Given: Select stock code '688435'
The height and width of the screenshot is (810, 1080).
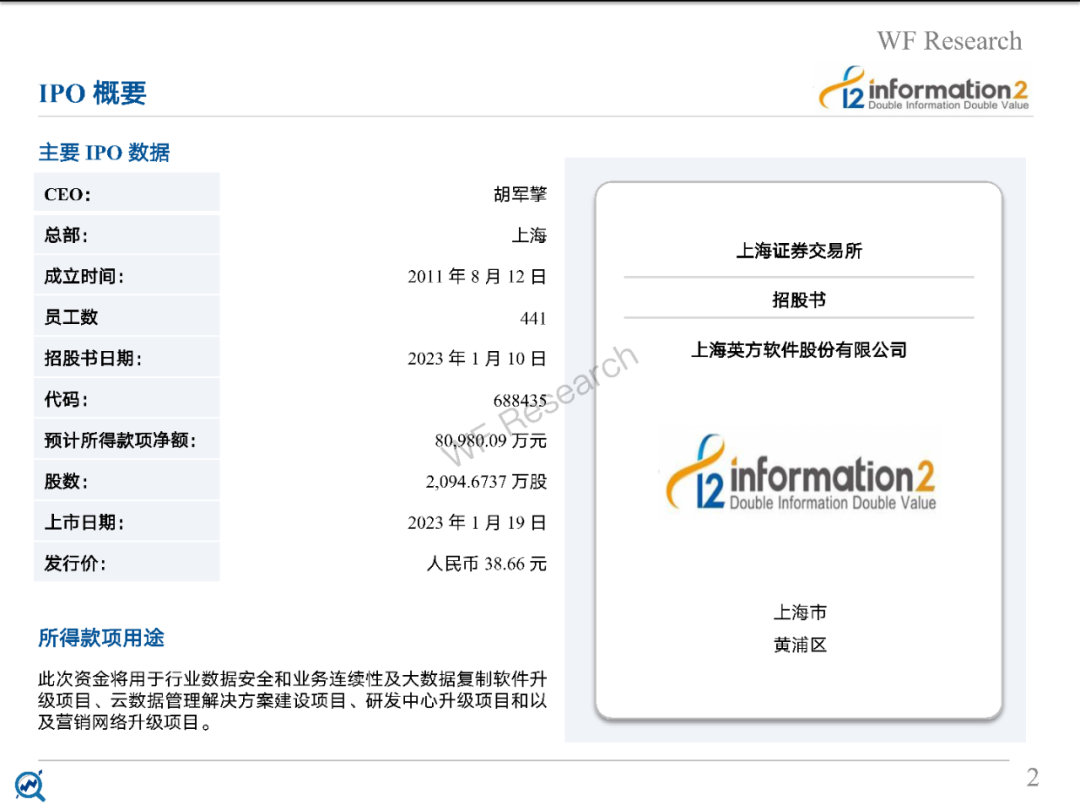Looking at the screenshot, I should 520,400.
